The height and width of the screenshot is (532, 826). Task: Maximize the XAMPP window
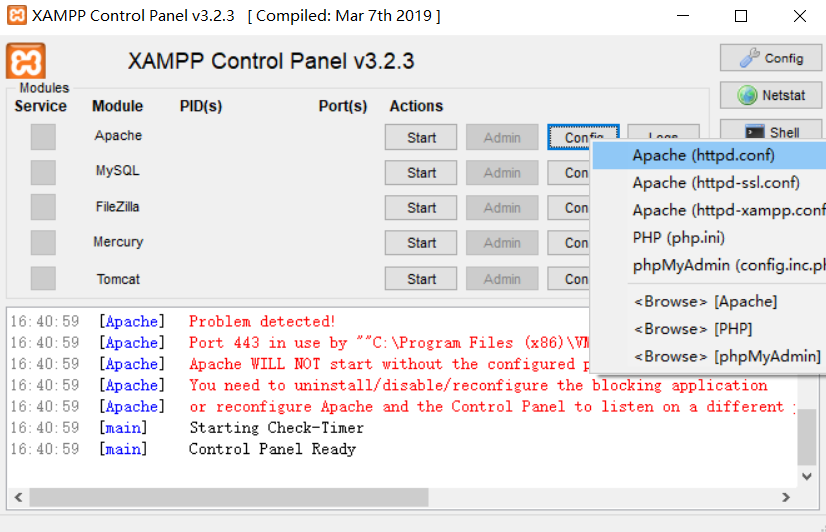pos(741,16)
